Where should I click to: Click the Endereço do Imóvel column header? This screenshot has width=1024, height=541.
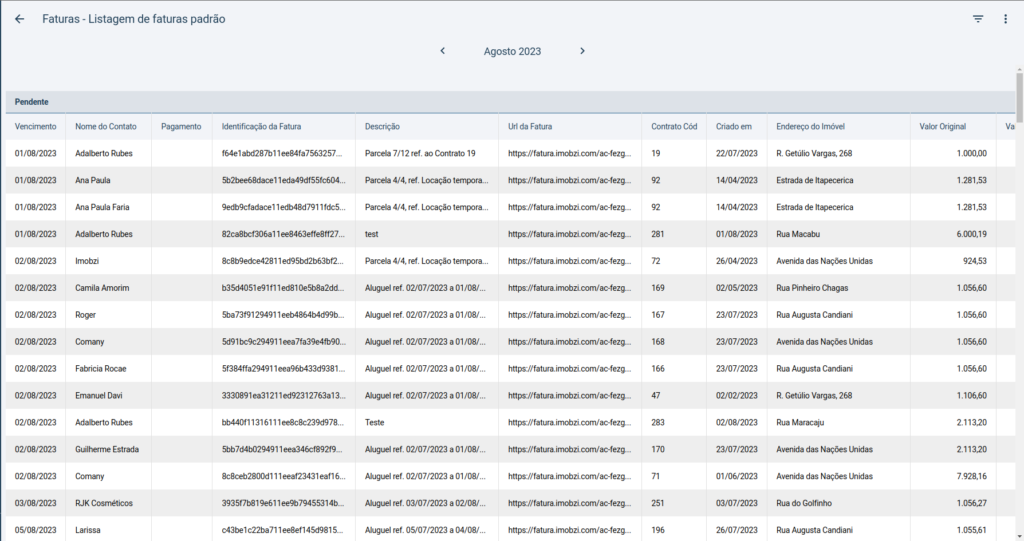click(810, 127)
